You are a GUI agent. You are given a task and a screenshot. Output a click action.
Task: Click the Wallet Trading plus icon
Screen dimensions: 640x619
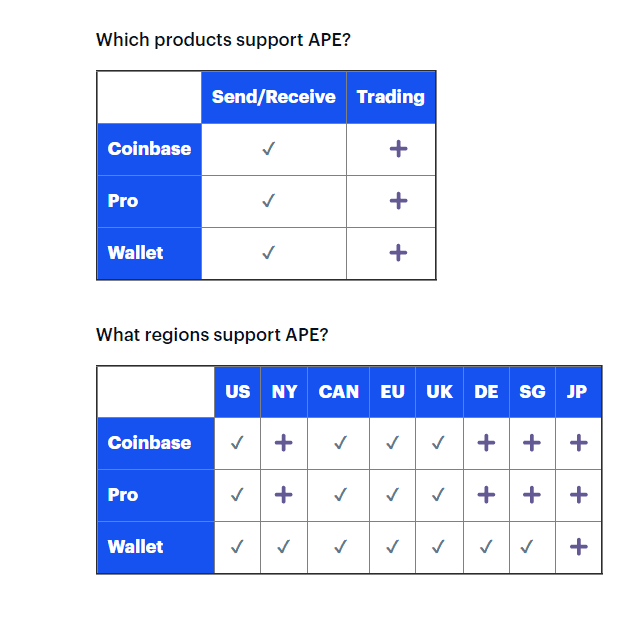398,253
